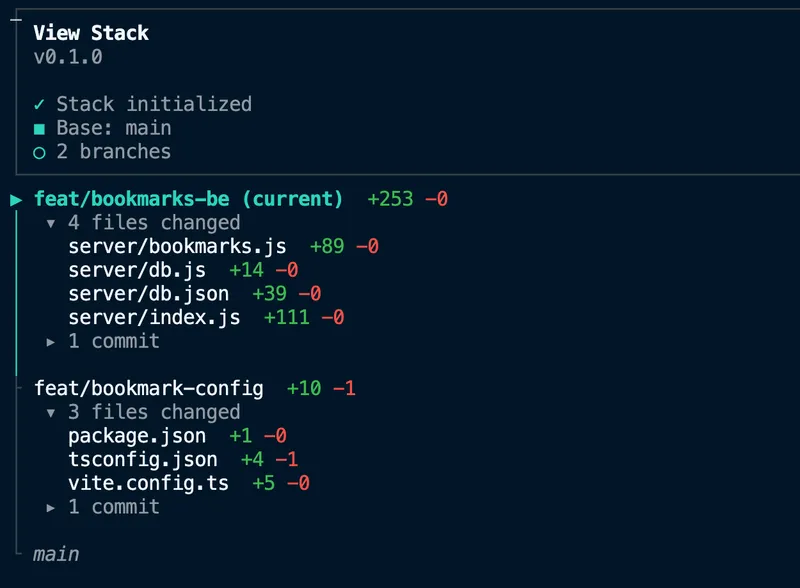Click the teal square icon beside Base: main
Screen dimensions: 800x588
tap(39, 129)
